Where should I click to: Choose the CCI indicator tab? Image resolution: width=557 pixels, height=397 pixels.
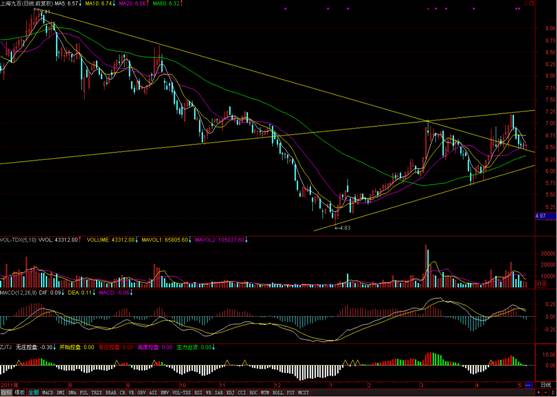[242, 393]
